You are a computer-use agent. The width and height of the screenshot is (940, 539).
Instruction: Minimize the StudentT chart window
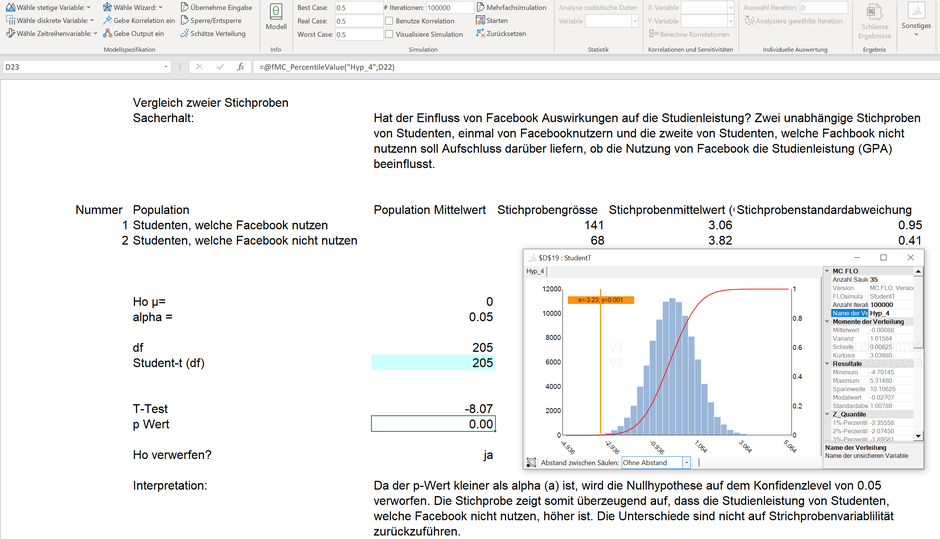click(x=857, y=258)
